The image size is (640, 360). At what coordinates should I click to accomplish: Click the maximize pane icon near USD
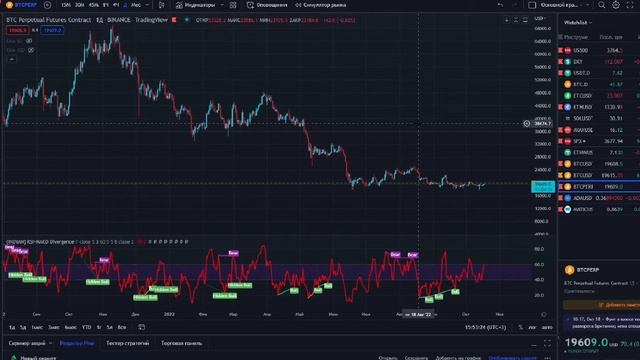tap(525, 20)
